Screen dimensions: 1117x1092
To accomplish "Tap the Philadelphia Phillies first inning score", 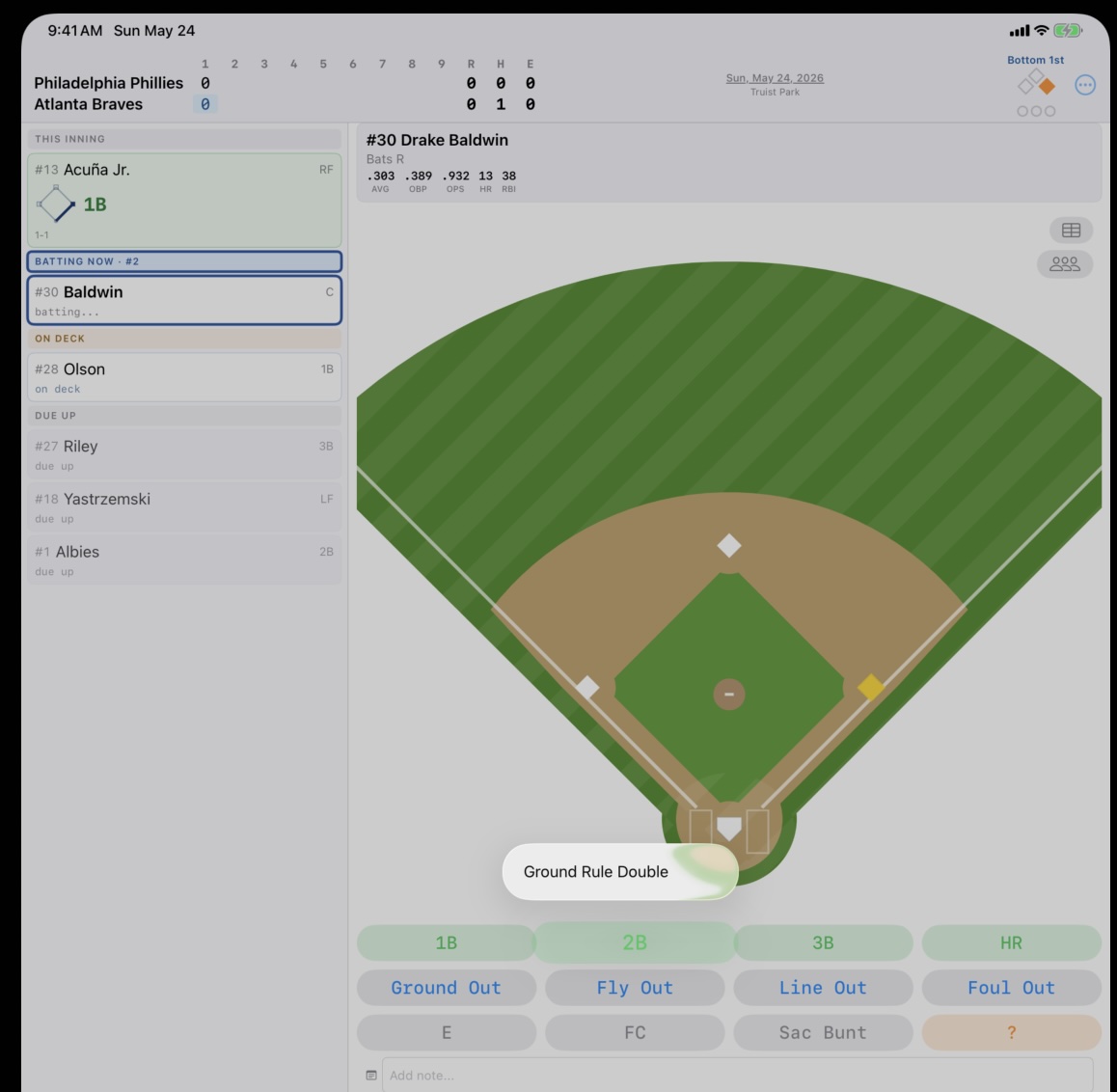I will click(205, 83).
